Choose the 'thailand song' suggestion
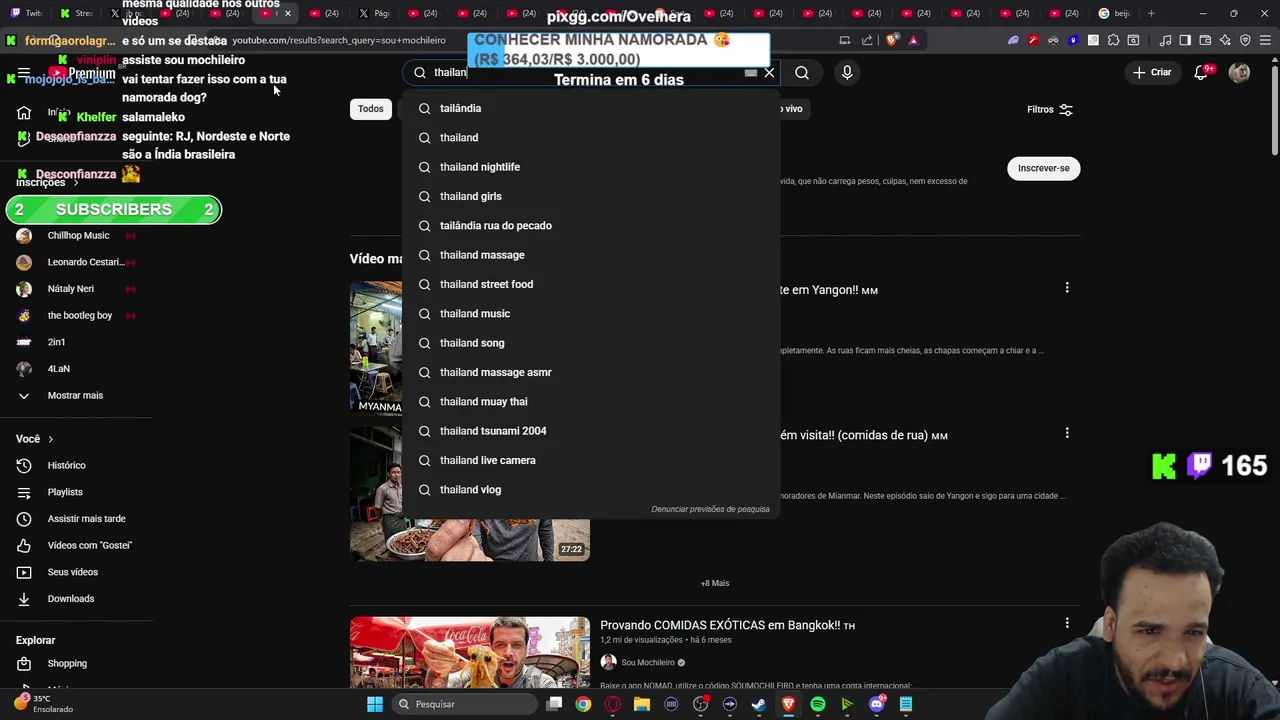 591,343
